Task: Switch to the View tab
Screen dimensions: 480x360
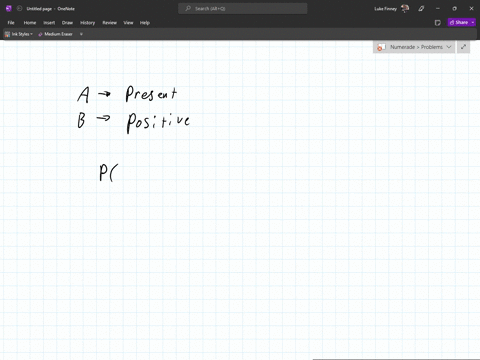Action: click(128, 23)
